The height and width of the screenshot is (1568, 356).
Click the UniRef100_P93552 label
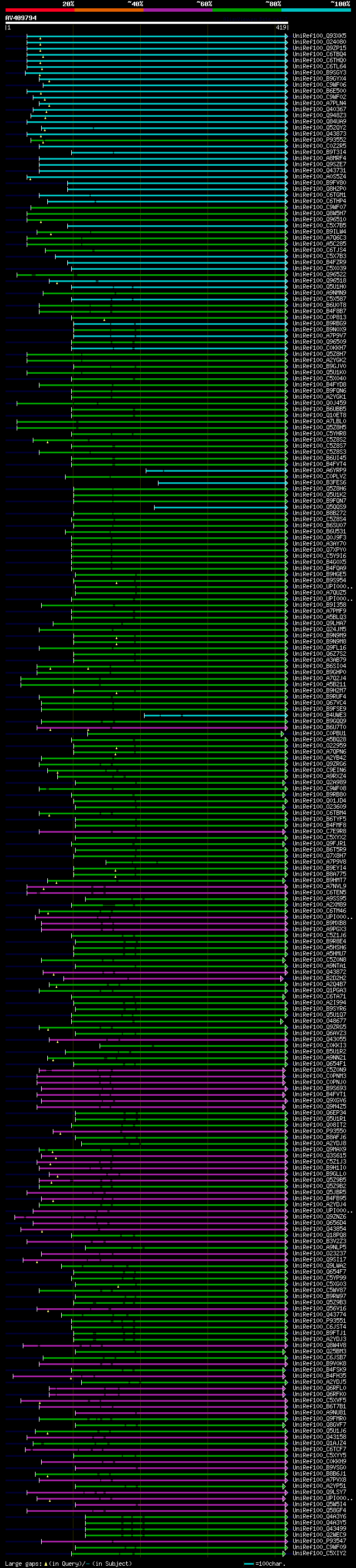[319, 140]
